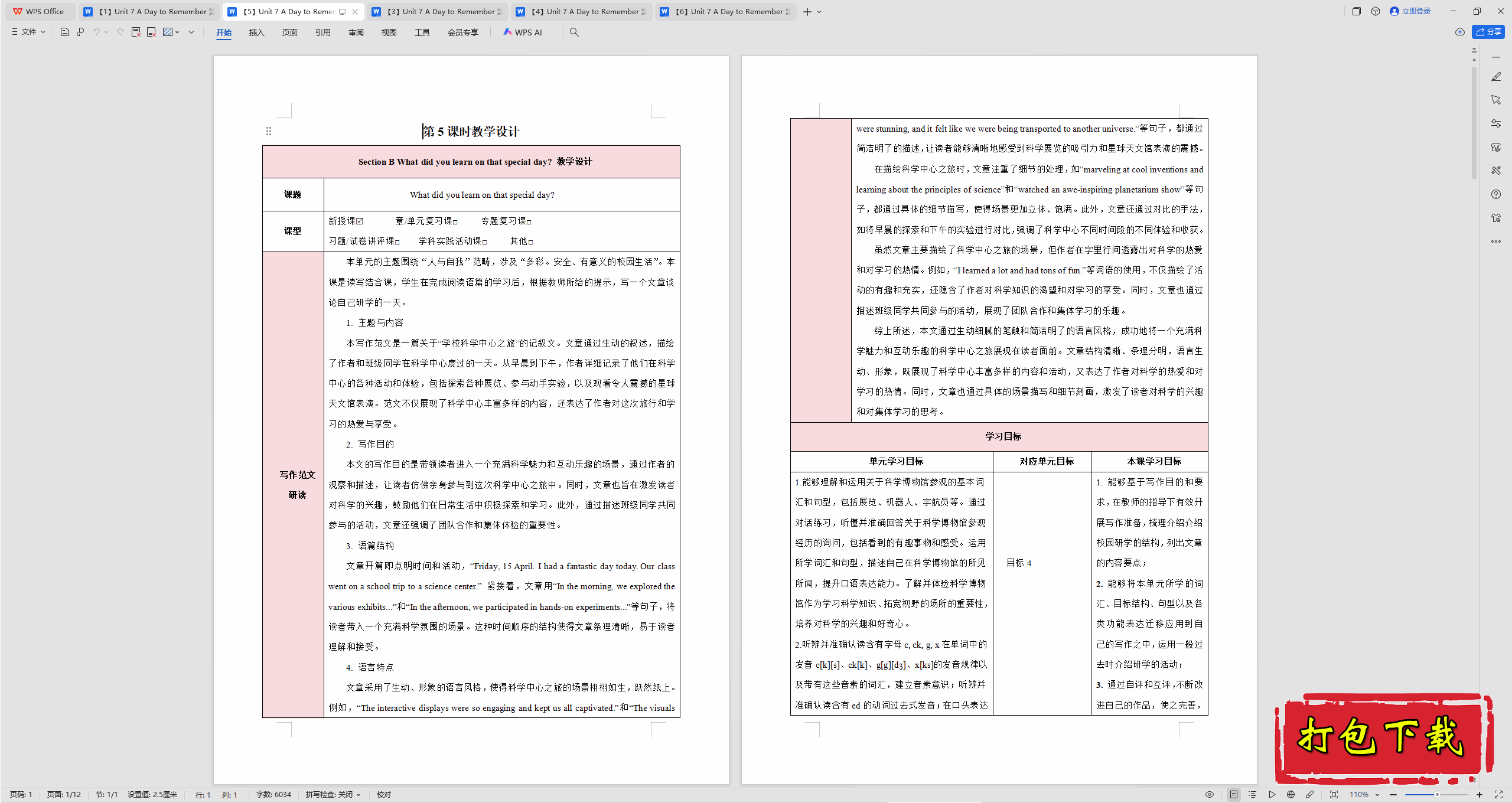Click the print preview icon beside Save
1512x803 pixels.
[80, 32]
